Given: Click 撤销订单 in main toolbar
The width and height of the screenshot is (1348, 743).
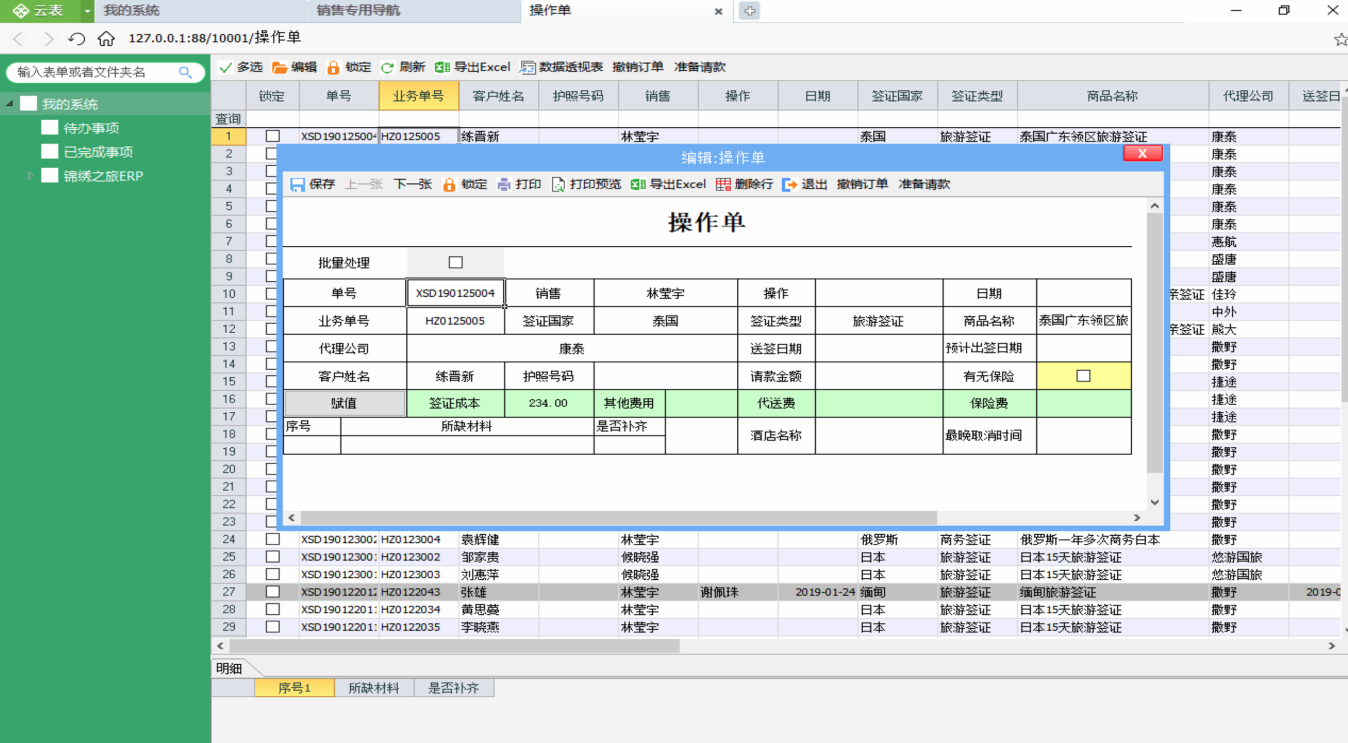Looking at the screenshot, I should (638, 67).
